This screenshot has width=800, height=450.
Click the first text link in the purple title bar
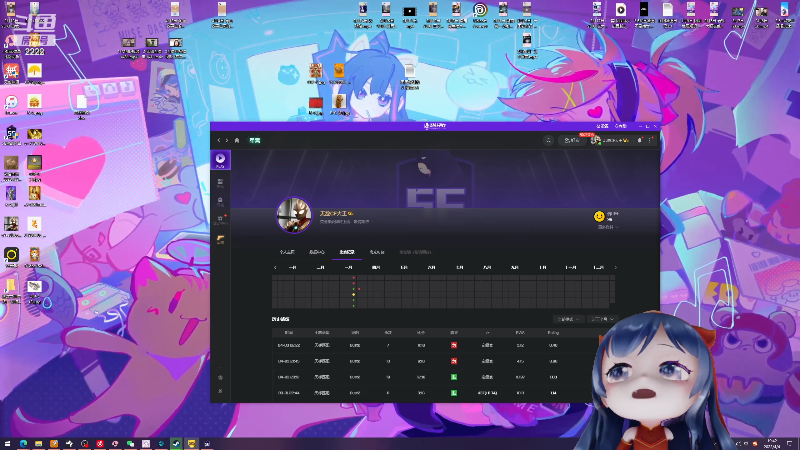tap(602, 126)
